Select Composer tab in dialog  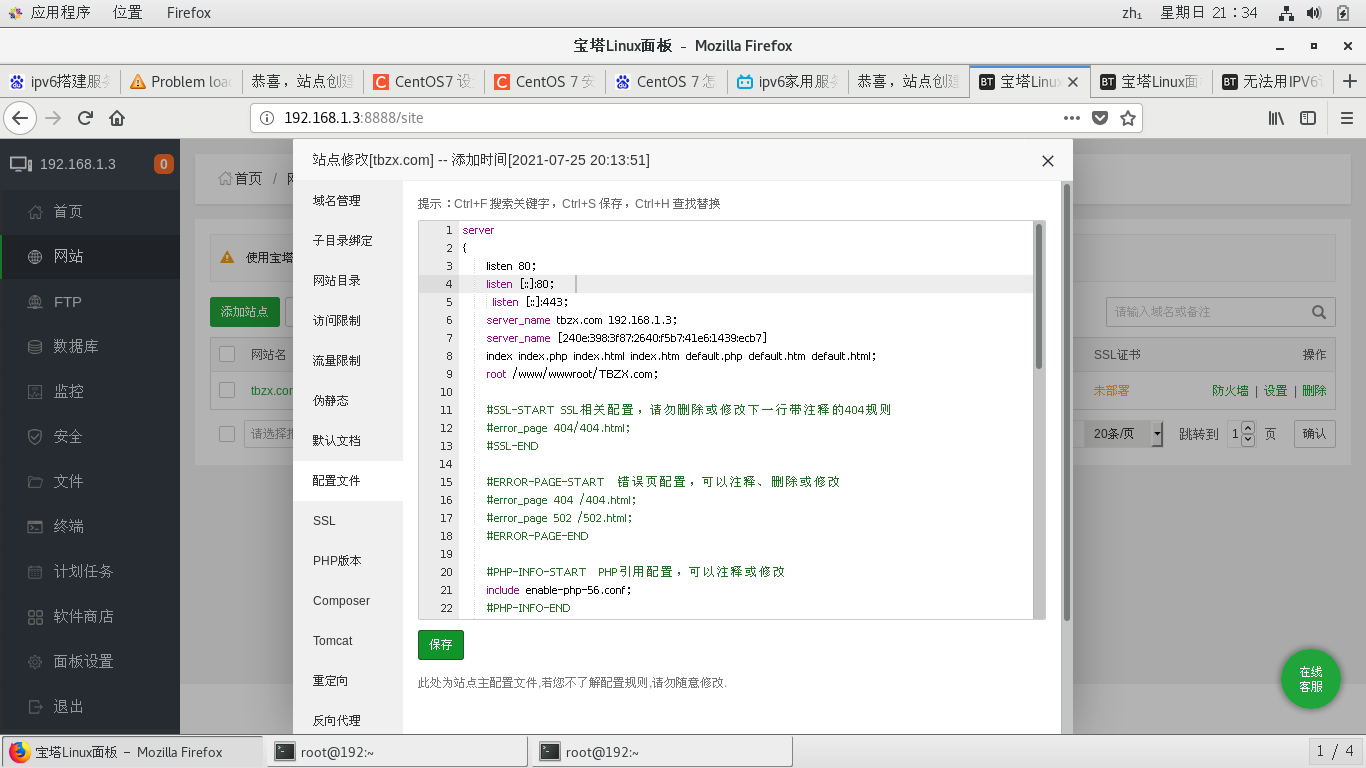[x=348, y=601]
